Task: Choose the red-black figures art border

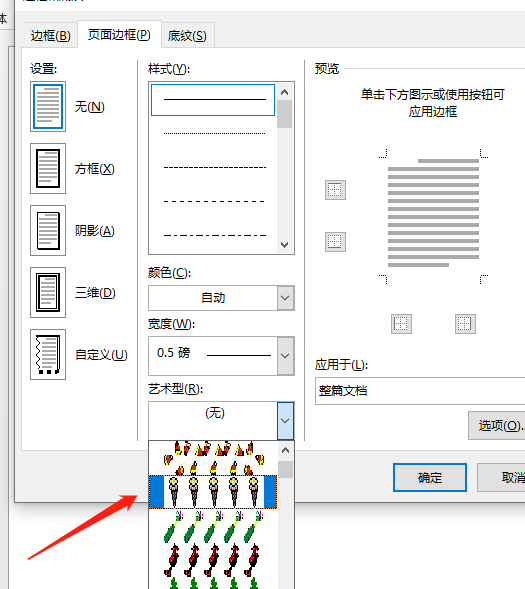Action: (213, 560)
